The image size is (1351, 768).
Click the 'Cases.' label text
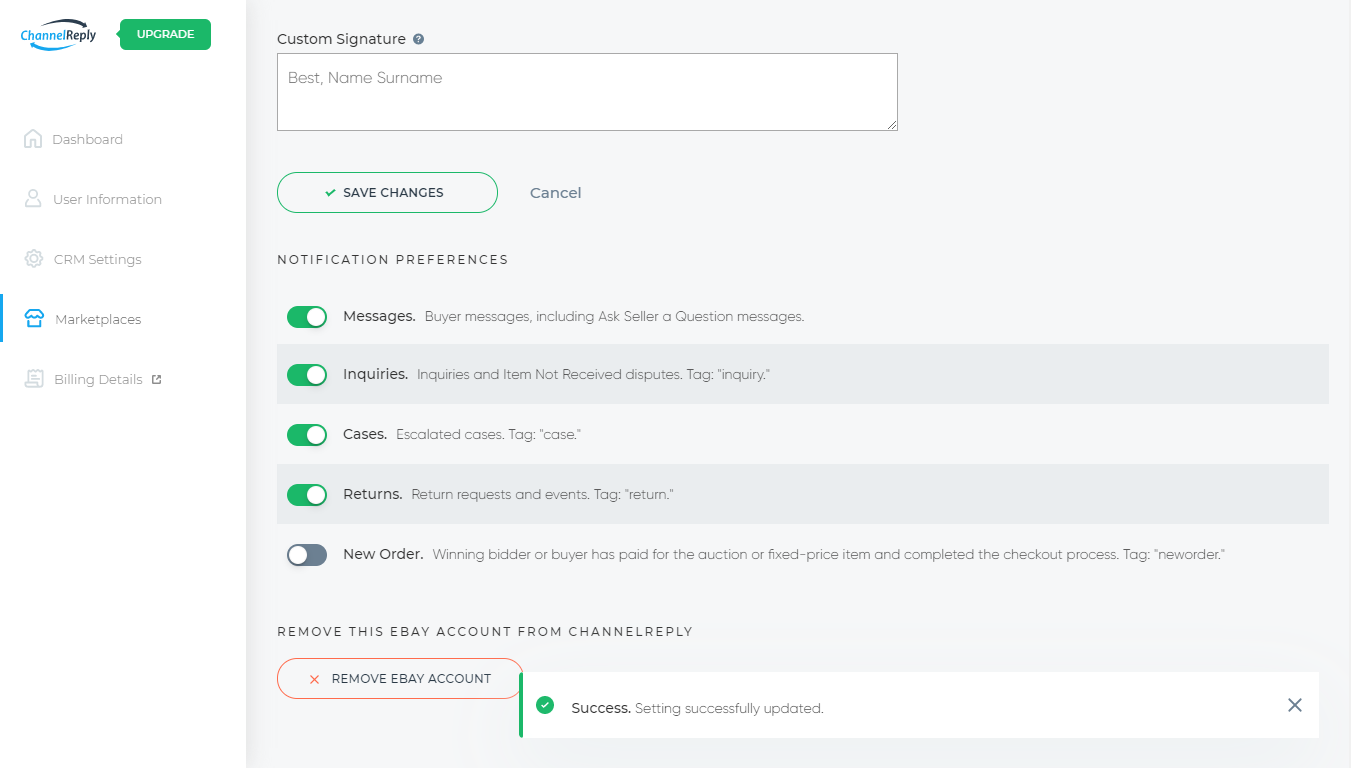(x=365, y=434)
